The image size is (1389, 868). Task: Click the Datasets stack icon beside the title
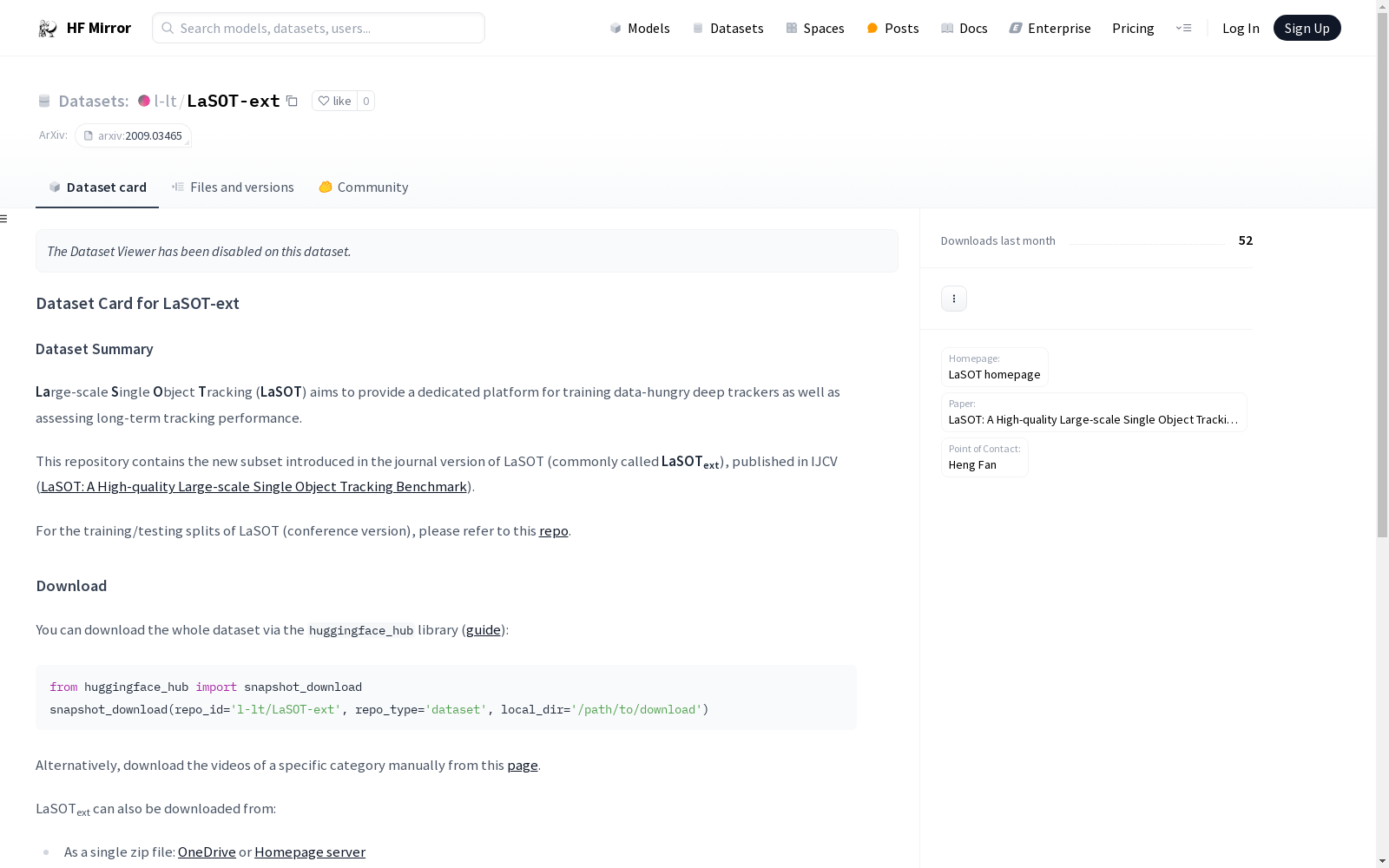[x=44, y=102]
